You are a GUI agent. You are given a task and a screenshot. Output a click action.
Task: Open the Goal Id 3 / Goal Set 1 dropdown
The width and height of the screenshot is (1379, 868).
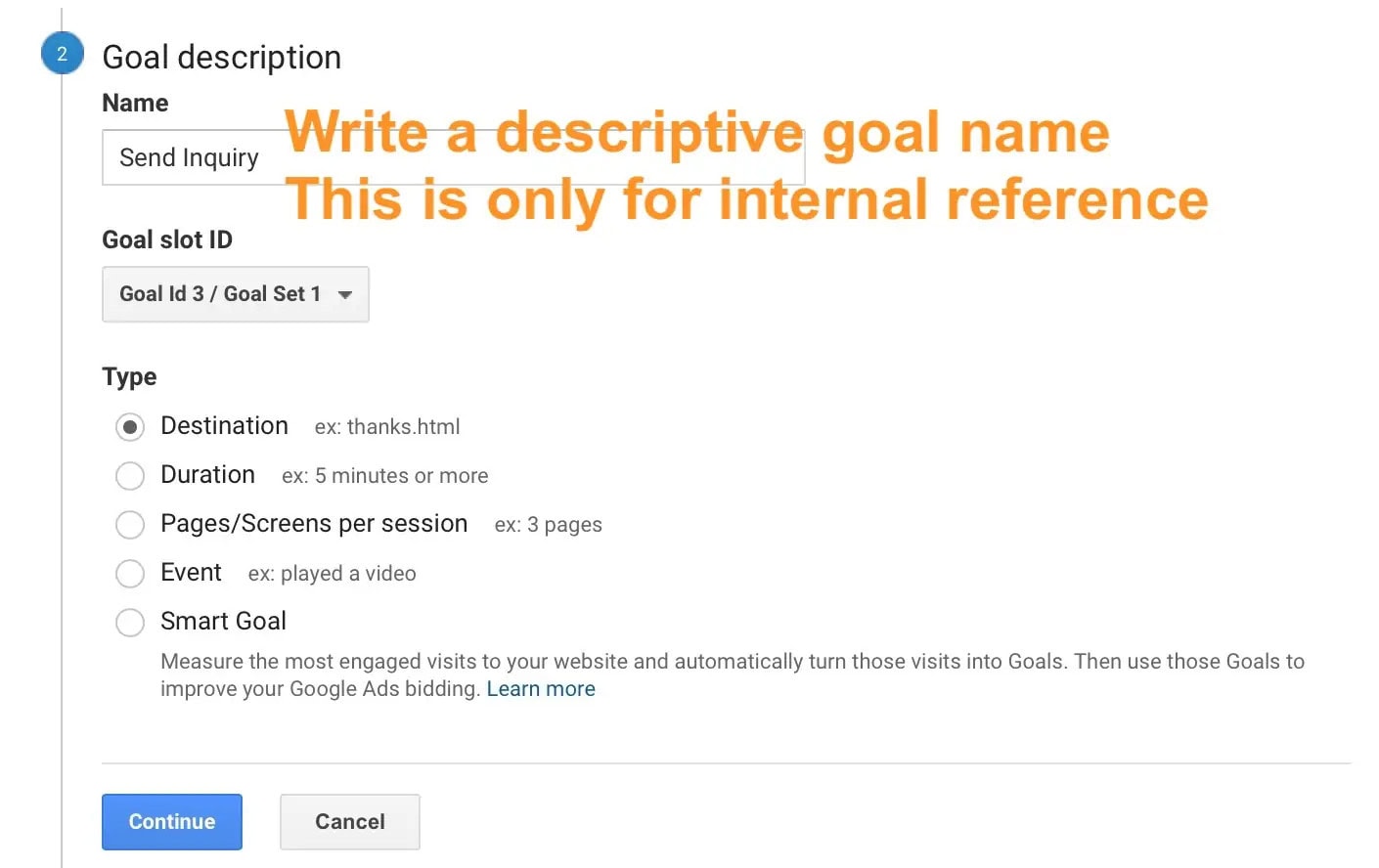[x=236, y=294]
